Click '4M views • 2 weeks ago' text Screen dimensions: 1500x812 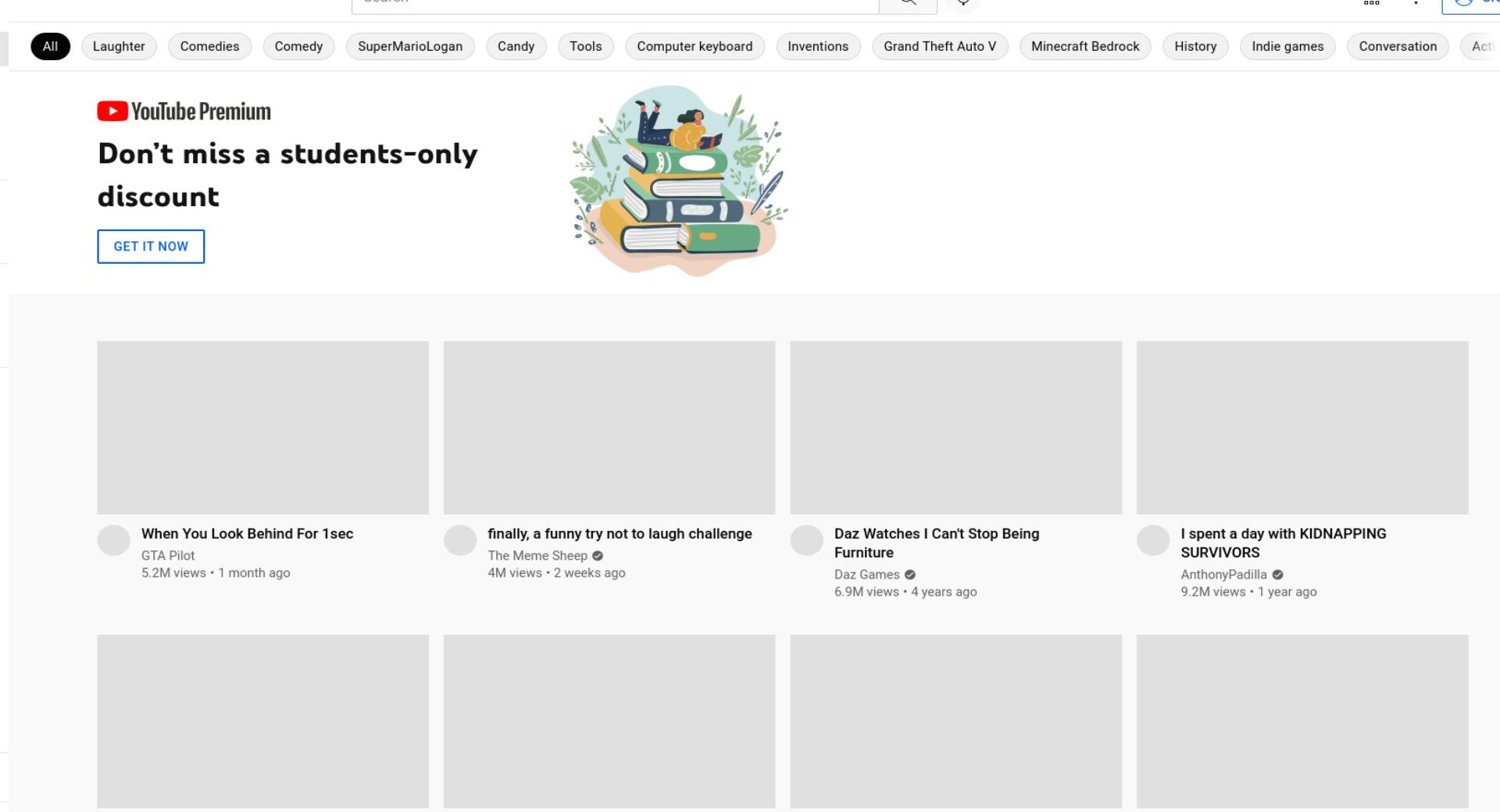[556, 573]
